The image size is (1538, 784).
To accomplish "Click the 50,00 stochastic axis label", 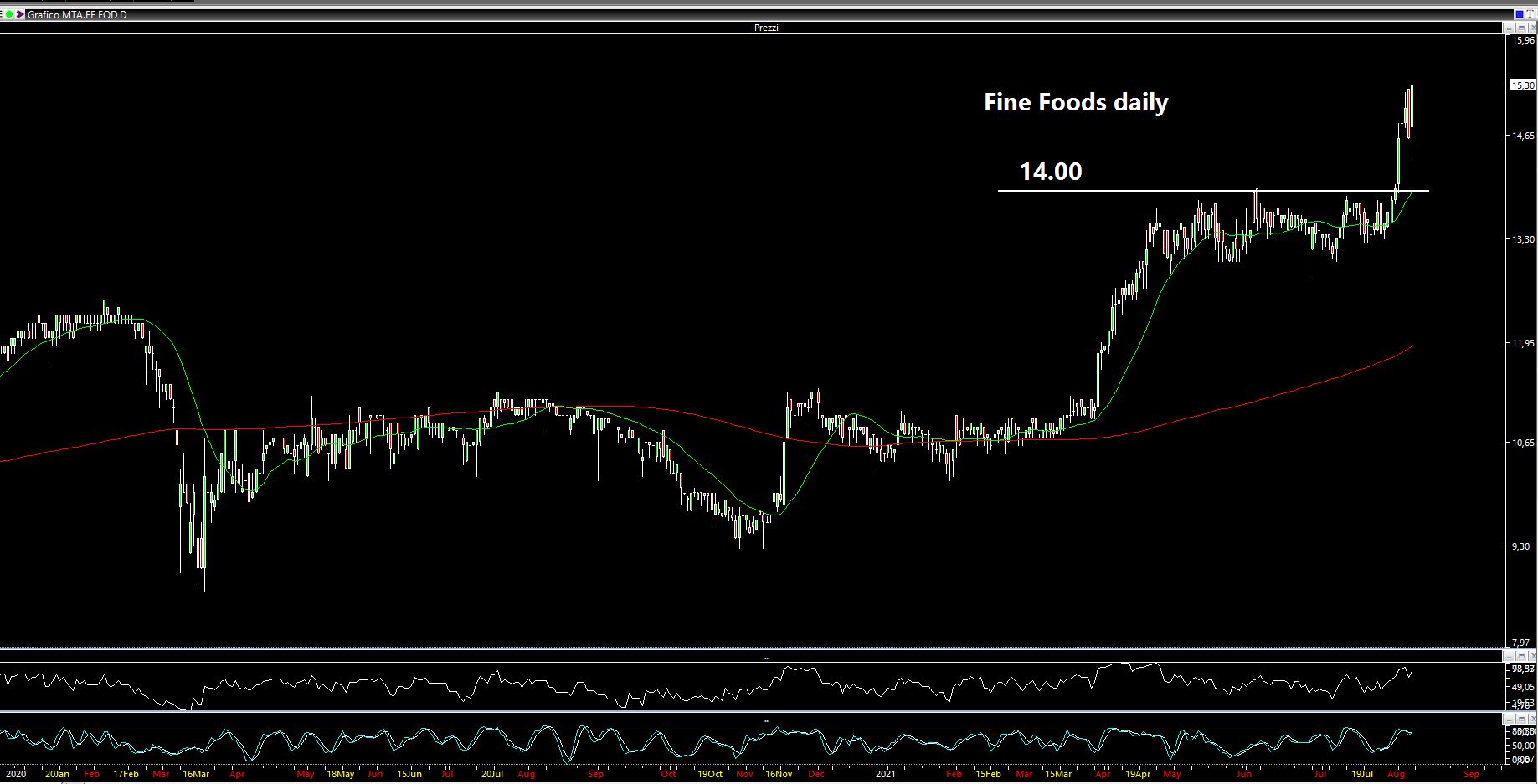I will pyautogui.click(x=1523, y=746).
